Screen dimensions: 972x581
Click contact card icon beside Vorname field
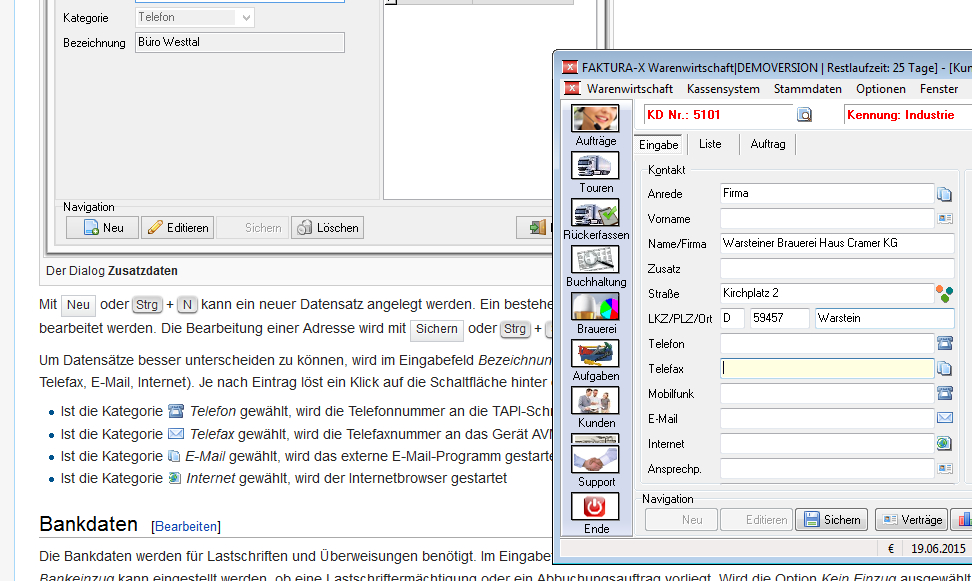[x=945, y=218]
